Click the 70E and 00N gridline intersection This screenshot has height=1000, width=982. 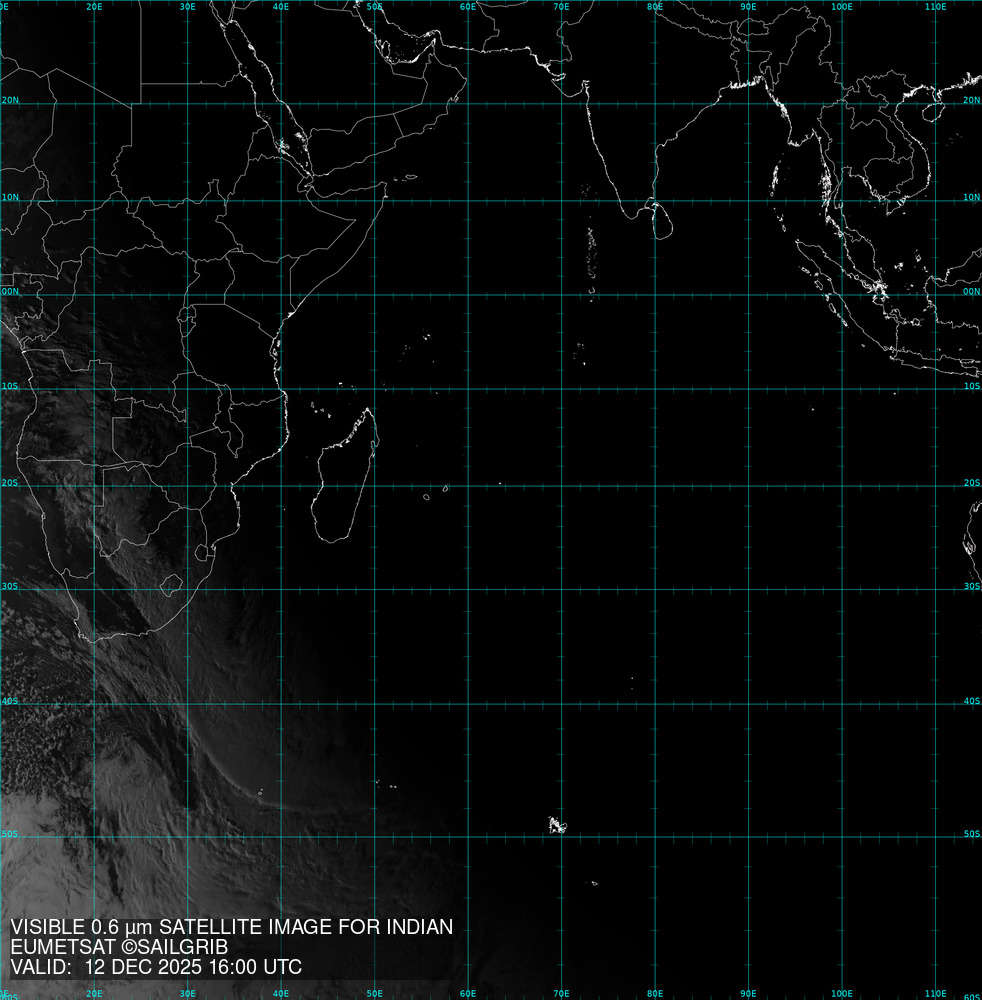(561, 295)
